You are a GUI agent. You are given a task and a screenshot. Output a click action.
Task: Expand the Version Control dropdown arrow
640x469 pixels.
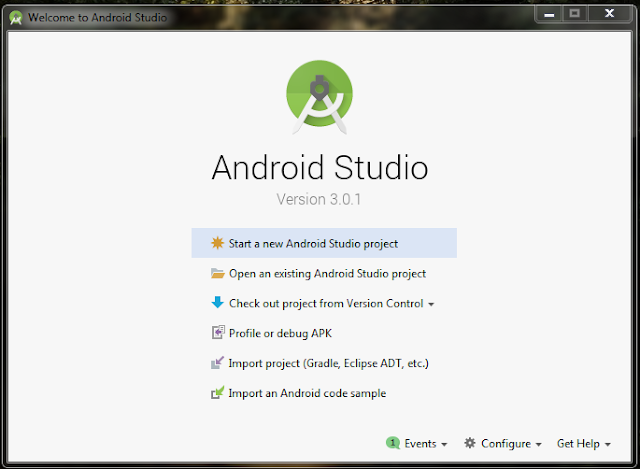pos(431,305)
